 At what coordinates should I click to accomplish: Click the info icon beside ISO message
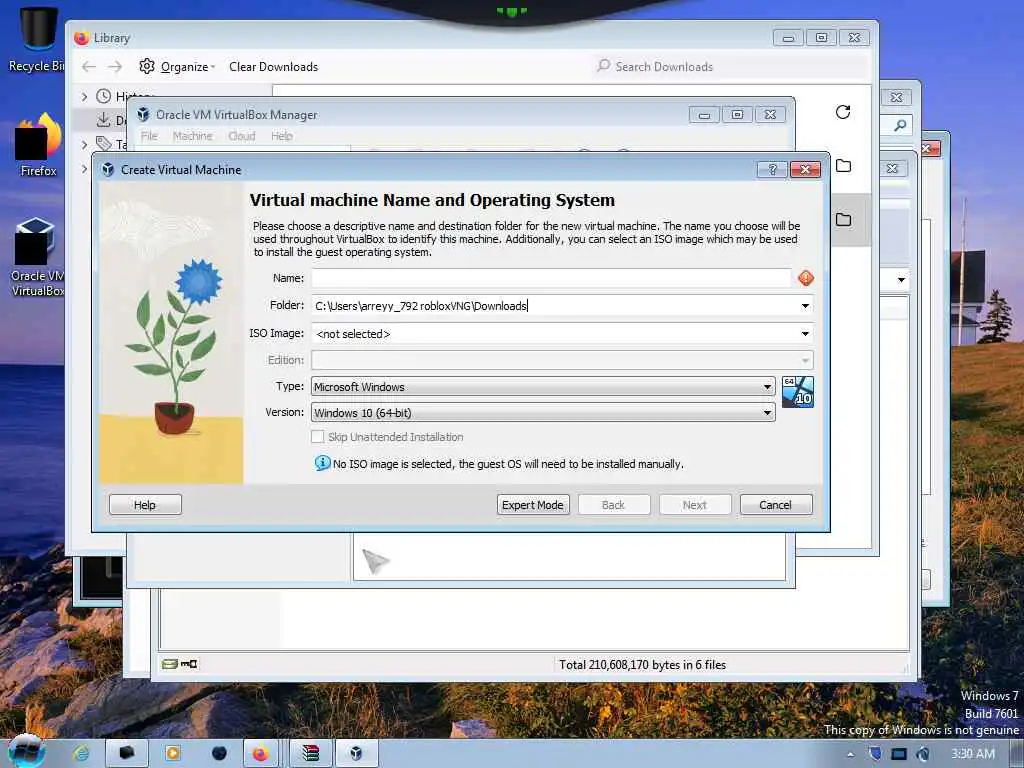pos(322,463)
